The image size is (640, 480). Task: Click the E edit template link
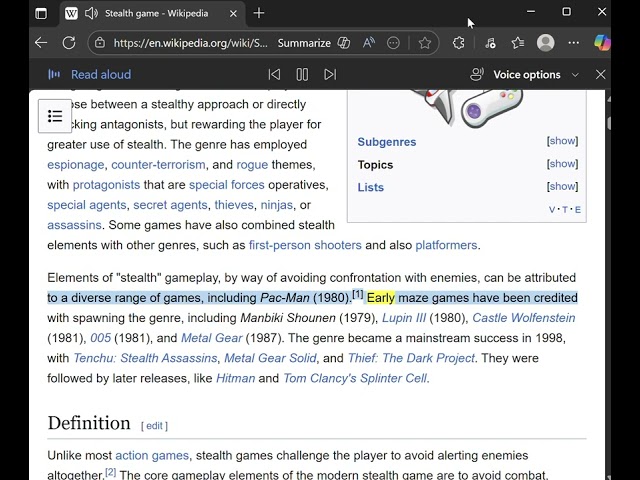[578, 210]
